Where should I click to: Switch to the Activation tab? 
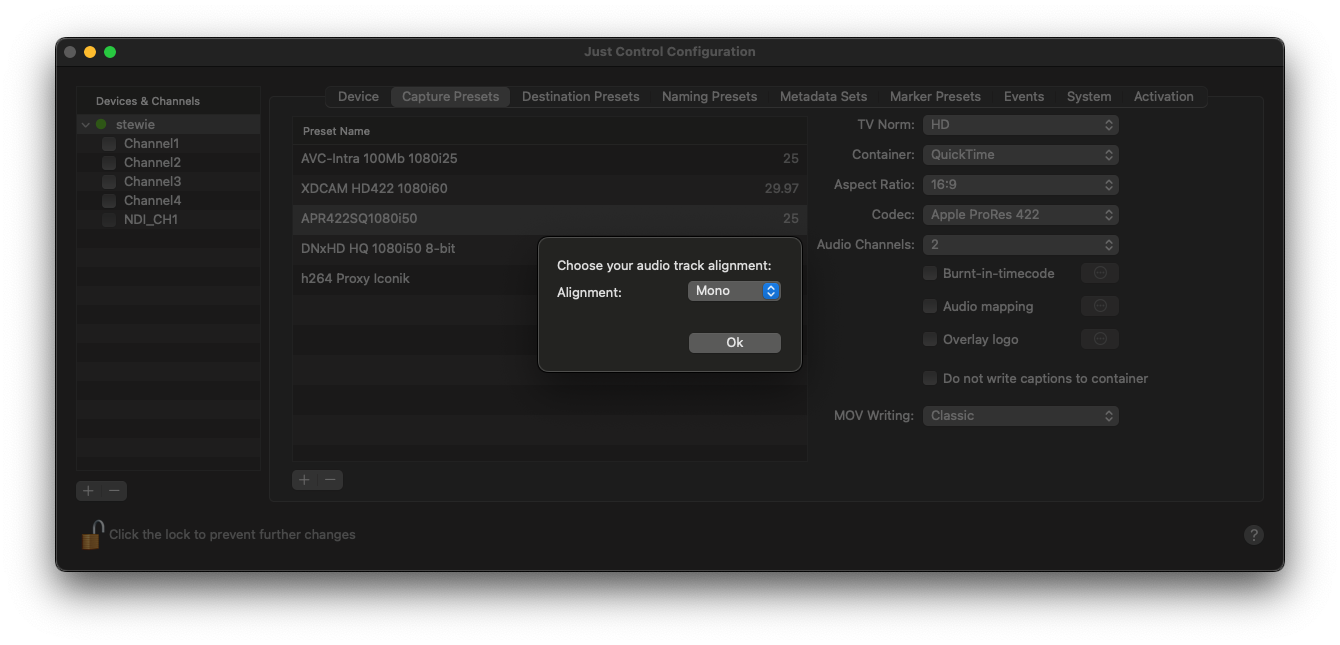tap(1164, 97)
